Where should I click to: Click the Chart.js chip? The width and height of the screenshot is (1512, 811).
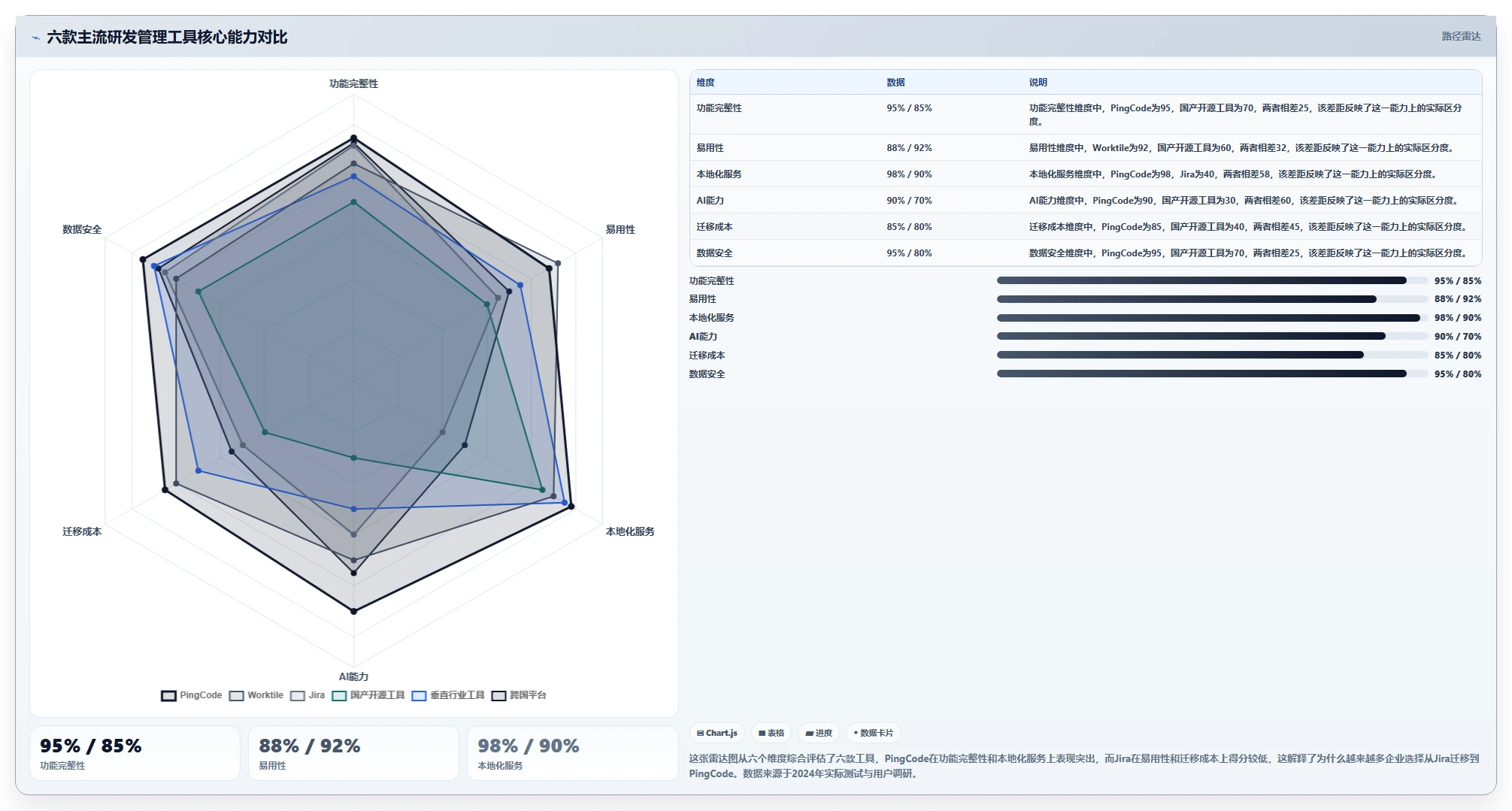click(717, 733)
